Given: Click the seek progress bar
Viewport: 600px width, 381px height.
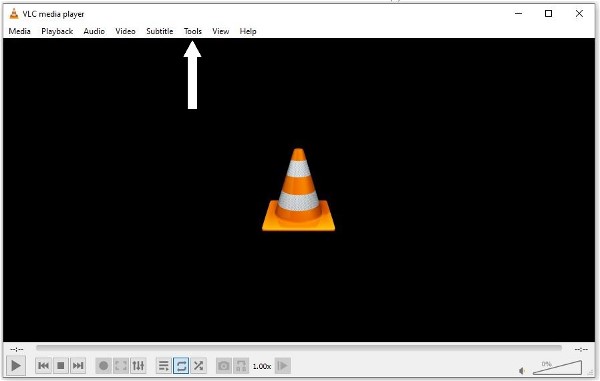Looking at the screenshot, I should (x=299, y=348).
